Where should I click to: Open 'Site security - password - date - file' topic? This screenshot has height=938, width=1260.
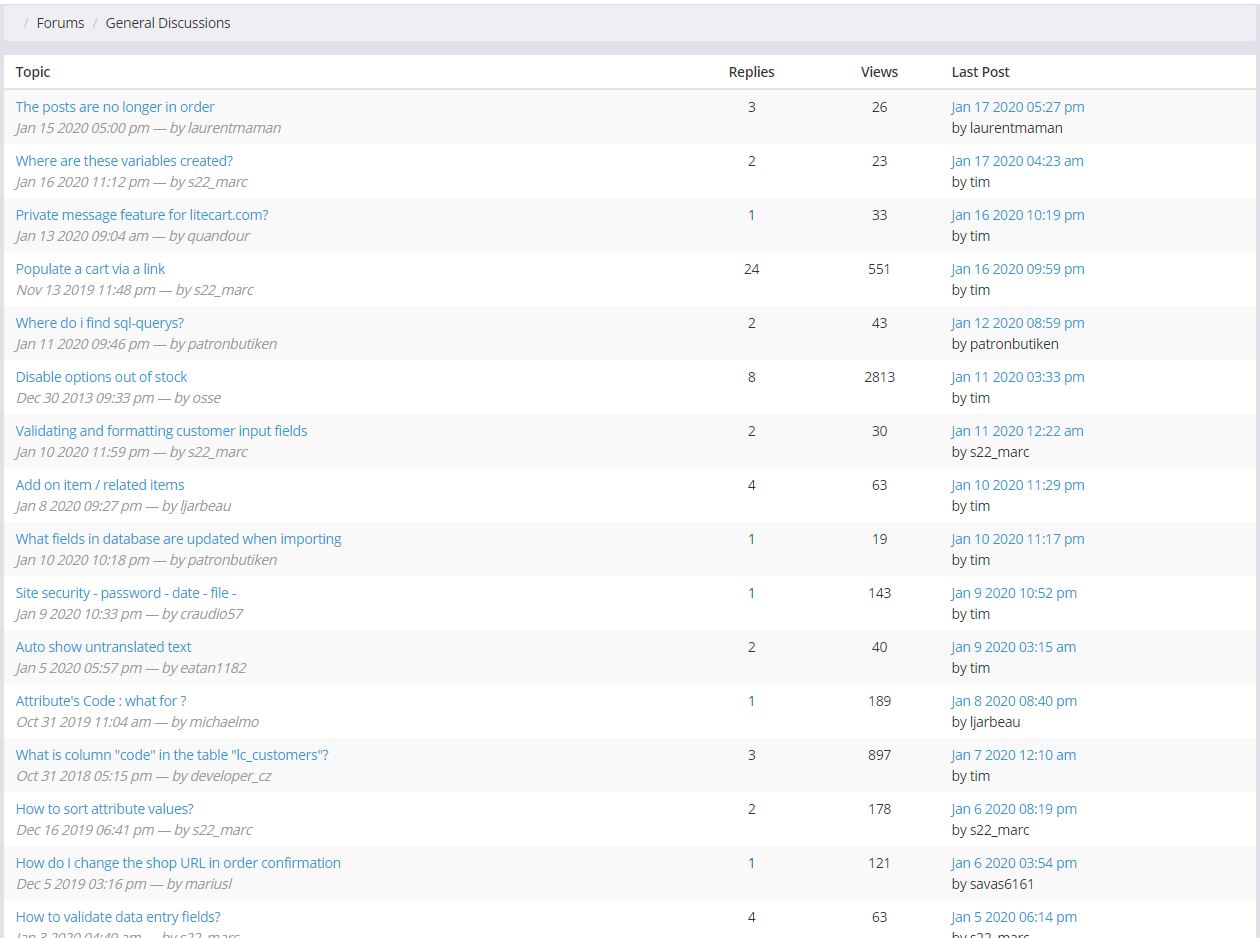[x=126, y=593]
